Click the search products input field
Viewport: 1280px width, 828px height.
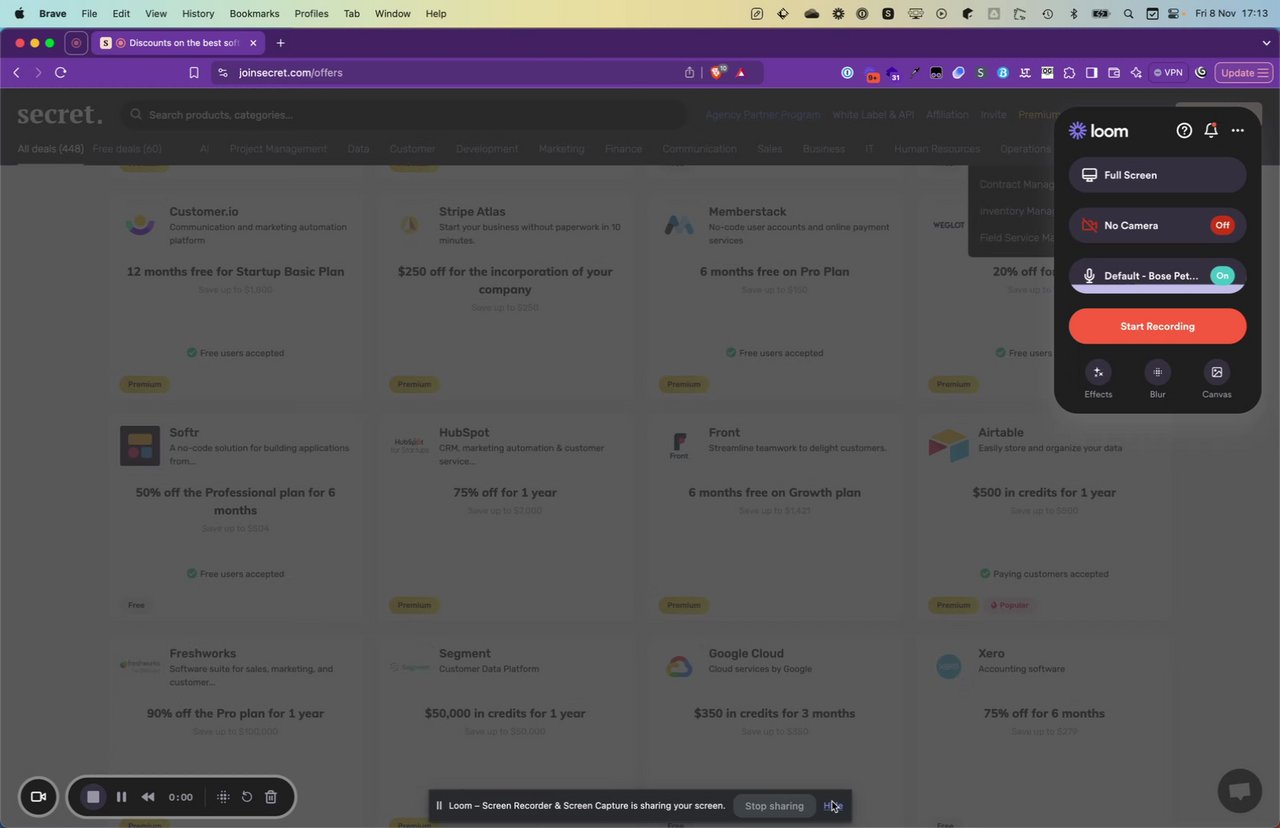[x=404, y=115]
